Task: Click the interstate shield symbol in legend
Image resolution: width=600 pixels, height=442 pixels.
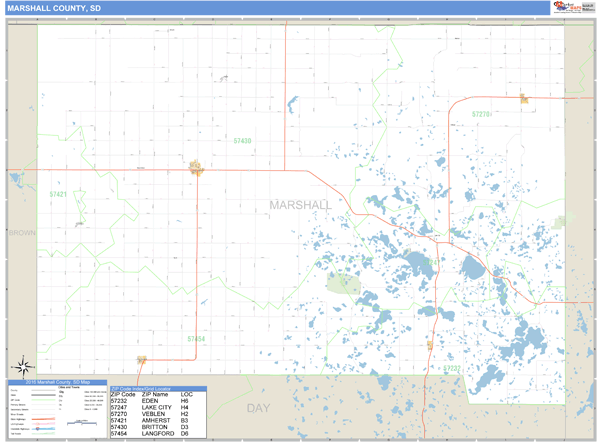Action: 38,429
